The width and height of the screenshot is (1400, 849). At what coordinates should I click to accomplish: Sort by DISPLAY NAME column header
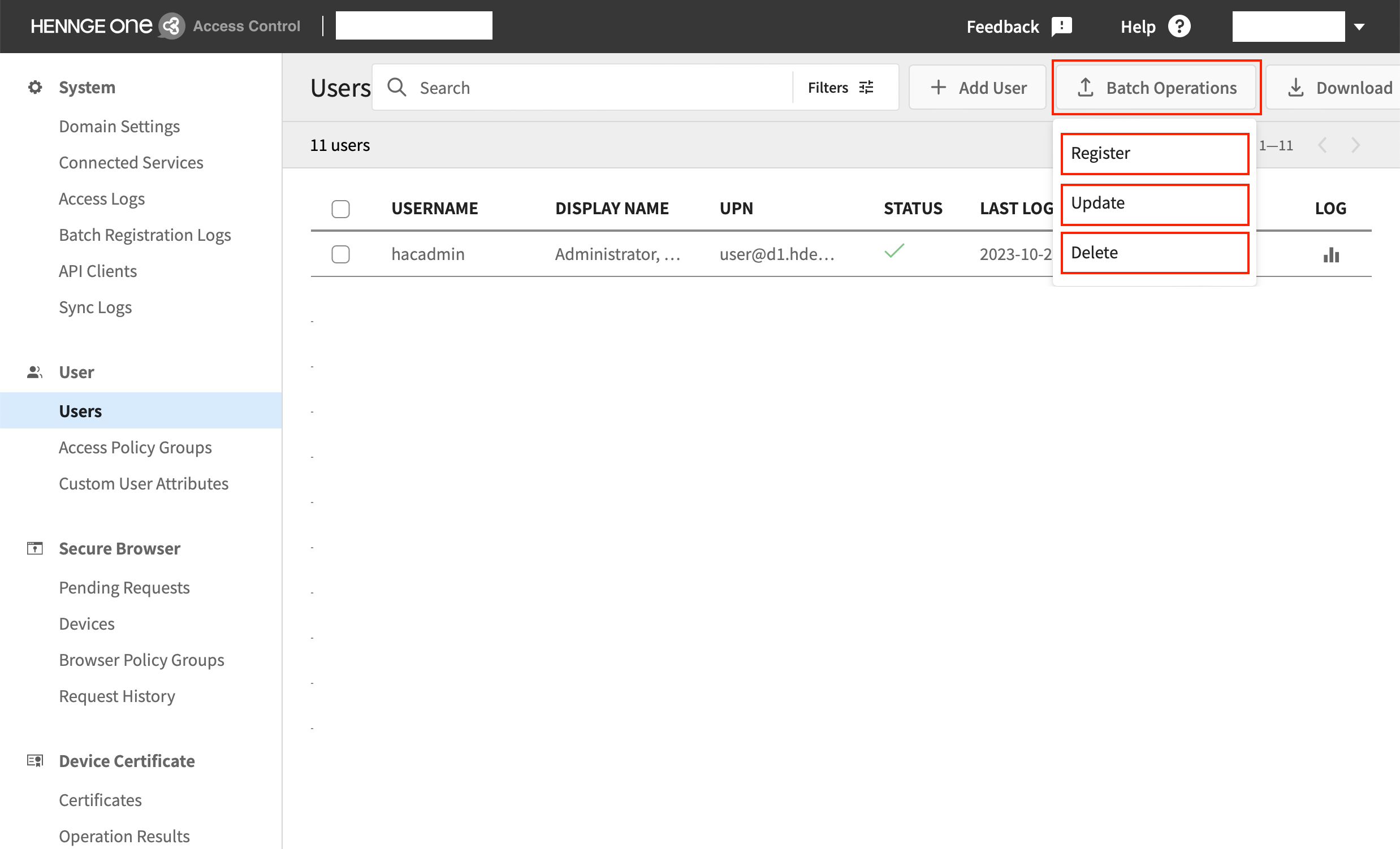pos(612,209)
